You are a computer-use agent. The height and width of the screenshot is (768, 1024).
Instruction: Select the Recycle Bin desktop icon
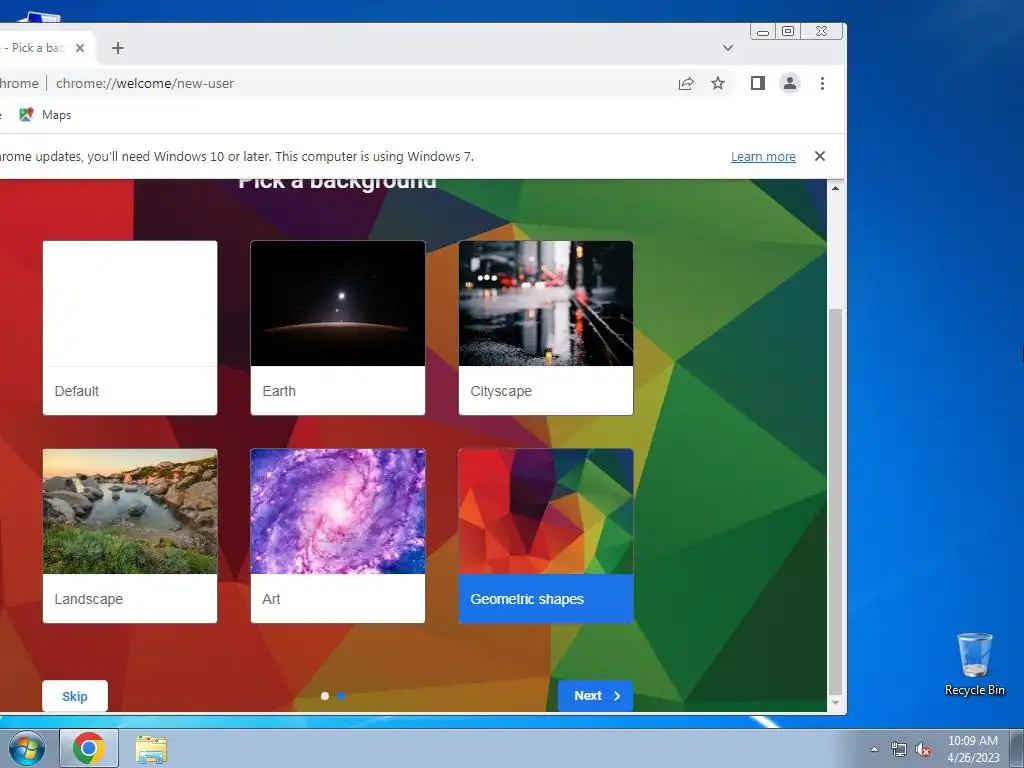974,664
